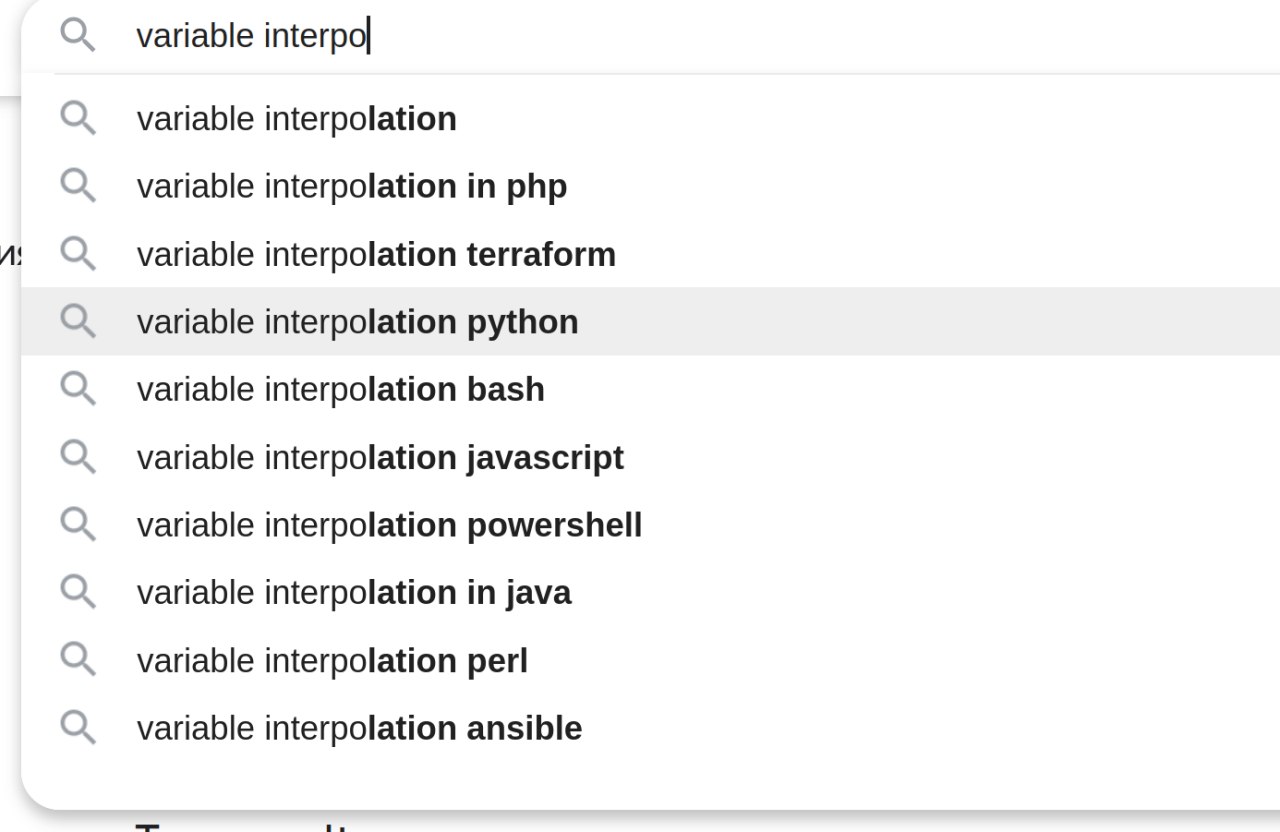This screenshot has height=832, width=1280.
Task: Open 'variable interpolation ansible' suggestion
Action: pyautogui.click(x=650, y=727)
